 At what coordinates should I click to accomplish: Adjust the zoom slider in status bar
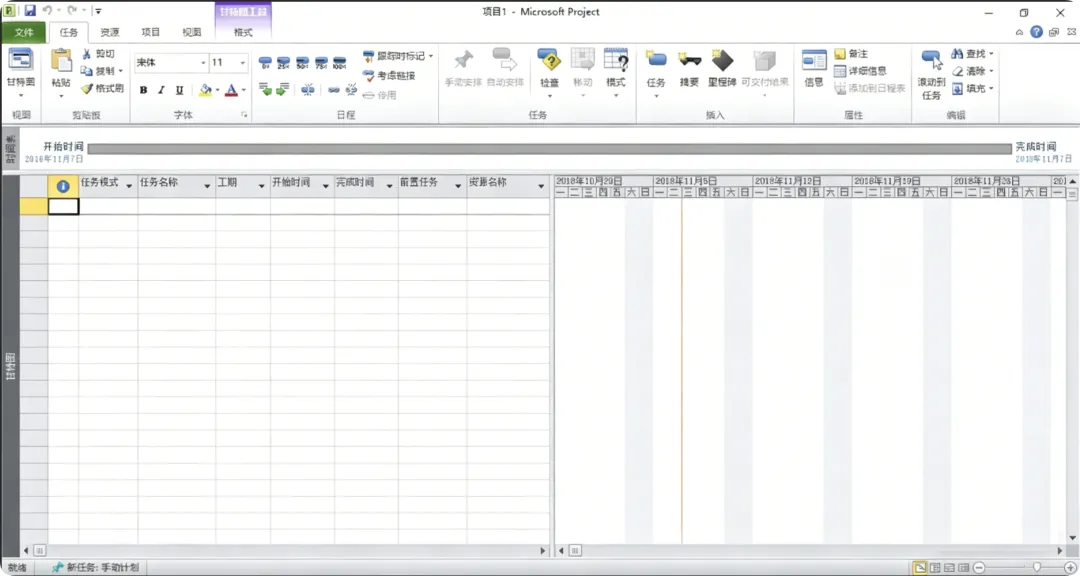(x=1037, y=567)
